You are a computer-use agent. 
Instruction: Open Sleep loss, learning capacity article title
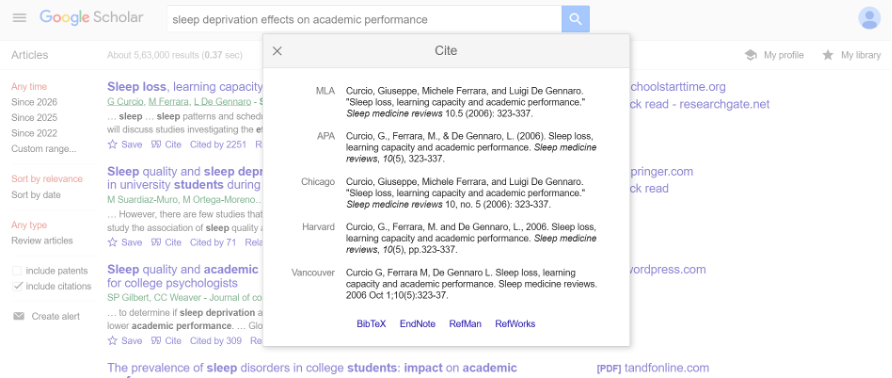(x=185, y=87)
